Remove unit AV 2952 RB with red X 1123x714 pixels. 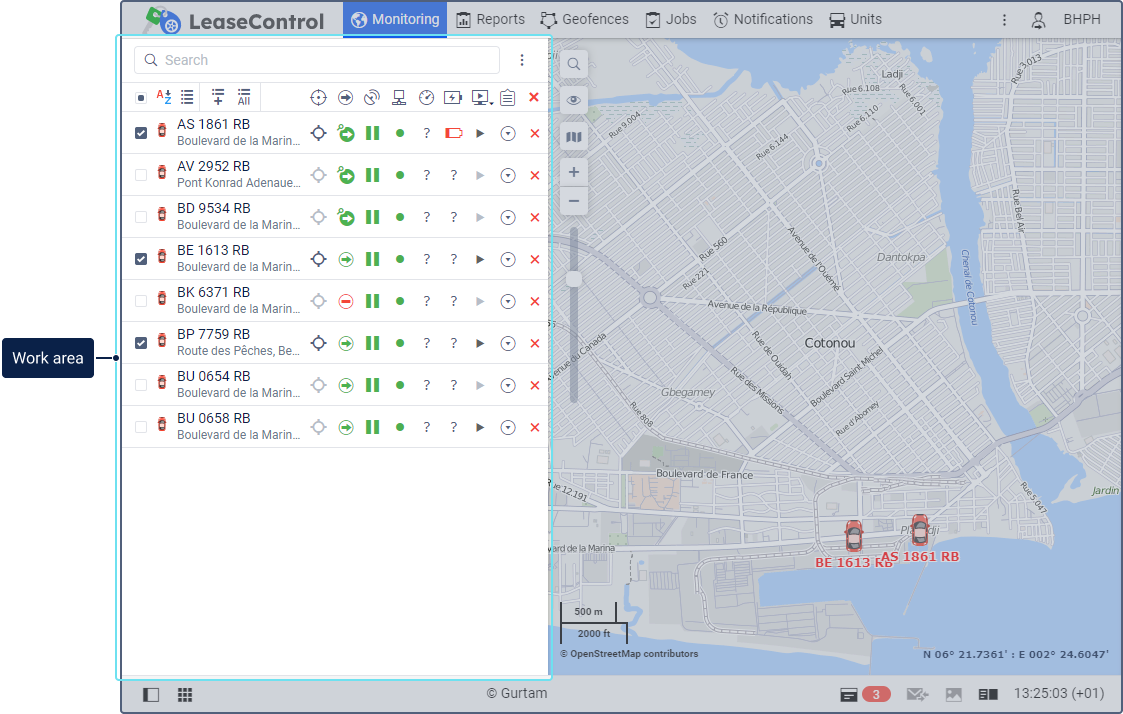pyautogui.click(x=534, y=175)
